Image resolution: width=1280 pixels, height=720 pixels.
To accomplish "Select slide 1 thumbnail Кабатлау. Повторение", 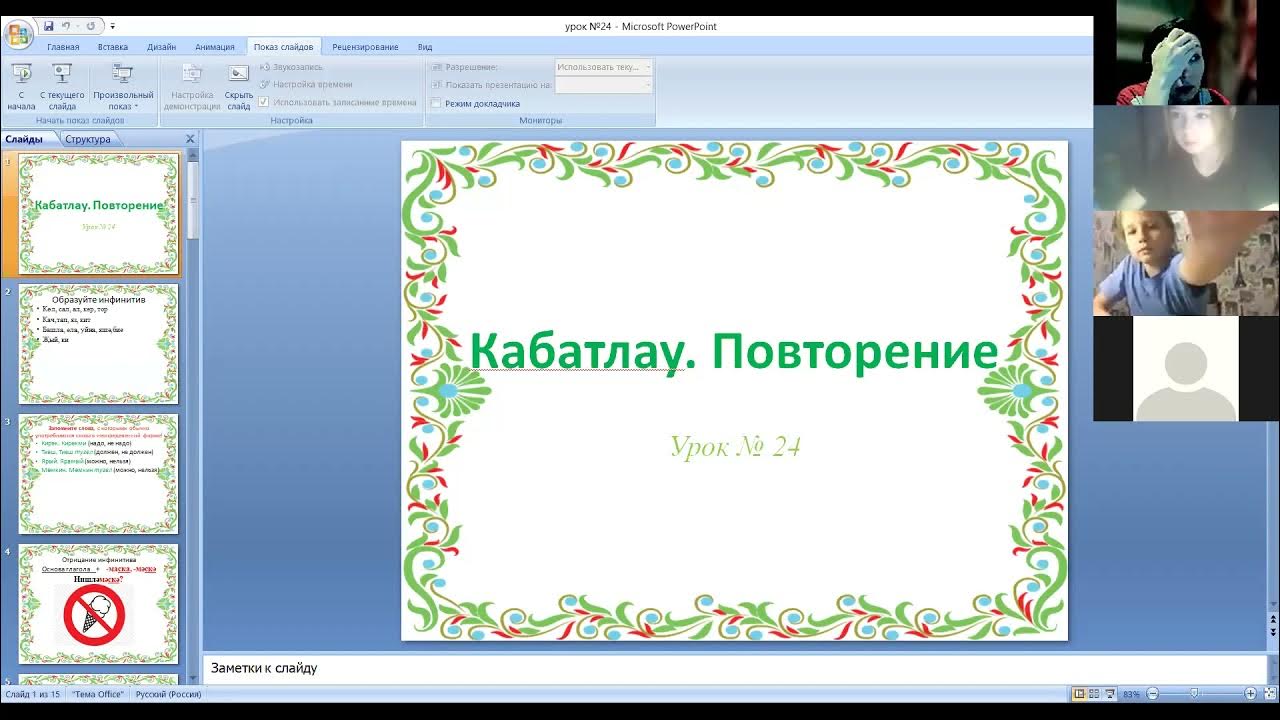I will (98, 213).
